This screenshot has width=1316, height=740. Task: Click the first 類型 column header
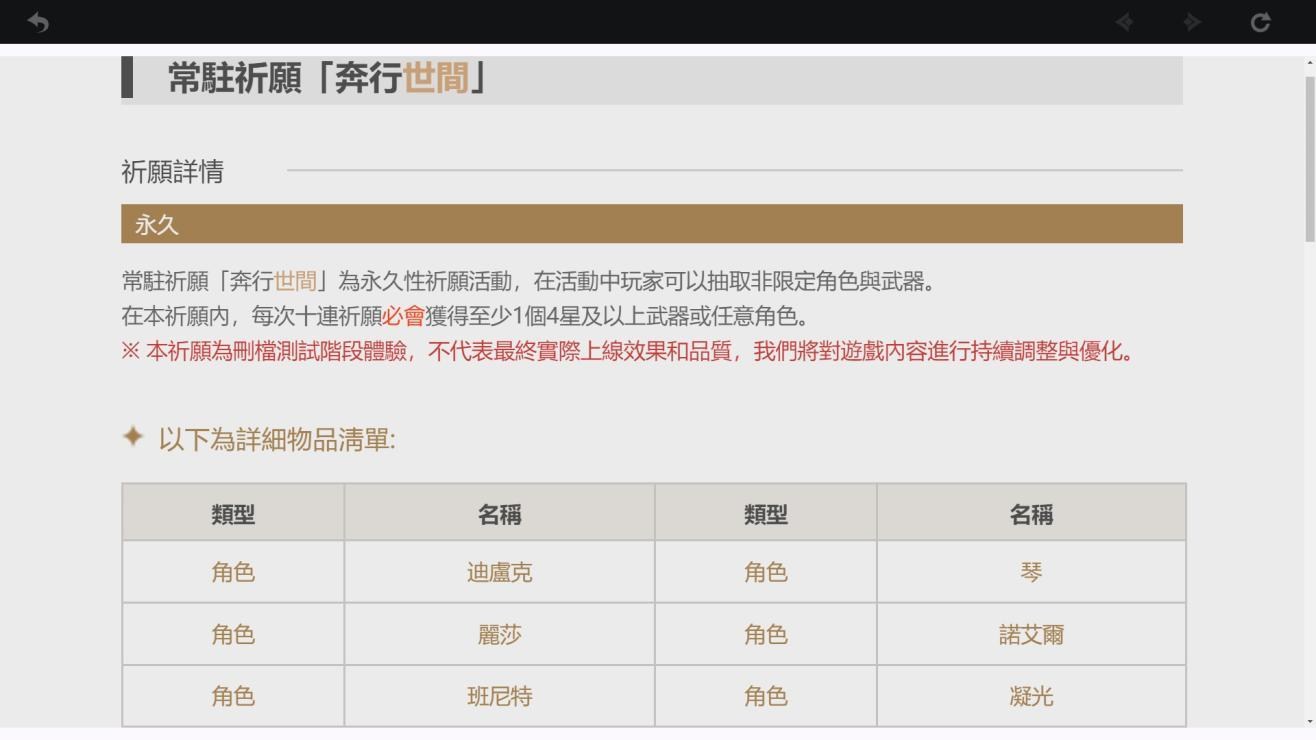coord(233,514)
